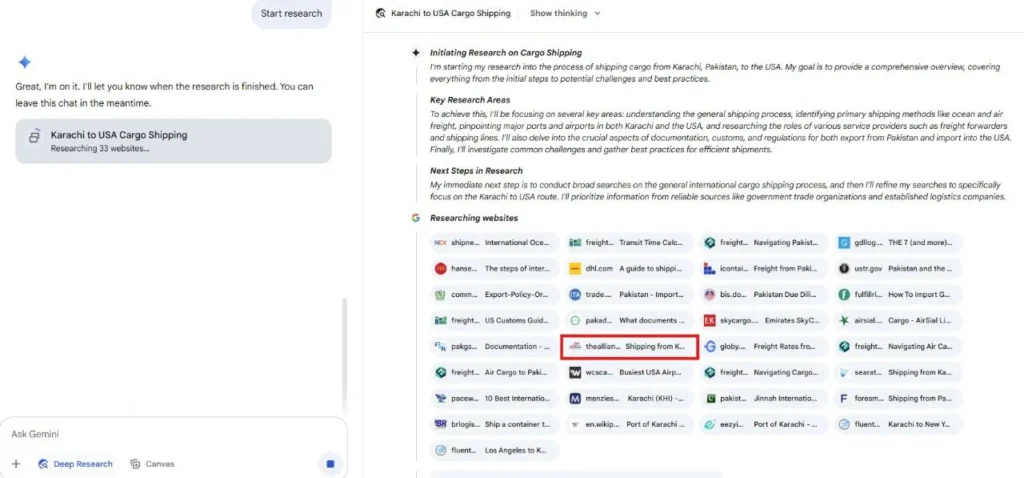
Task: Toggle the Deep Research chip
Action: tap(76, 464)
